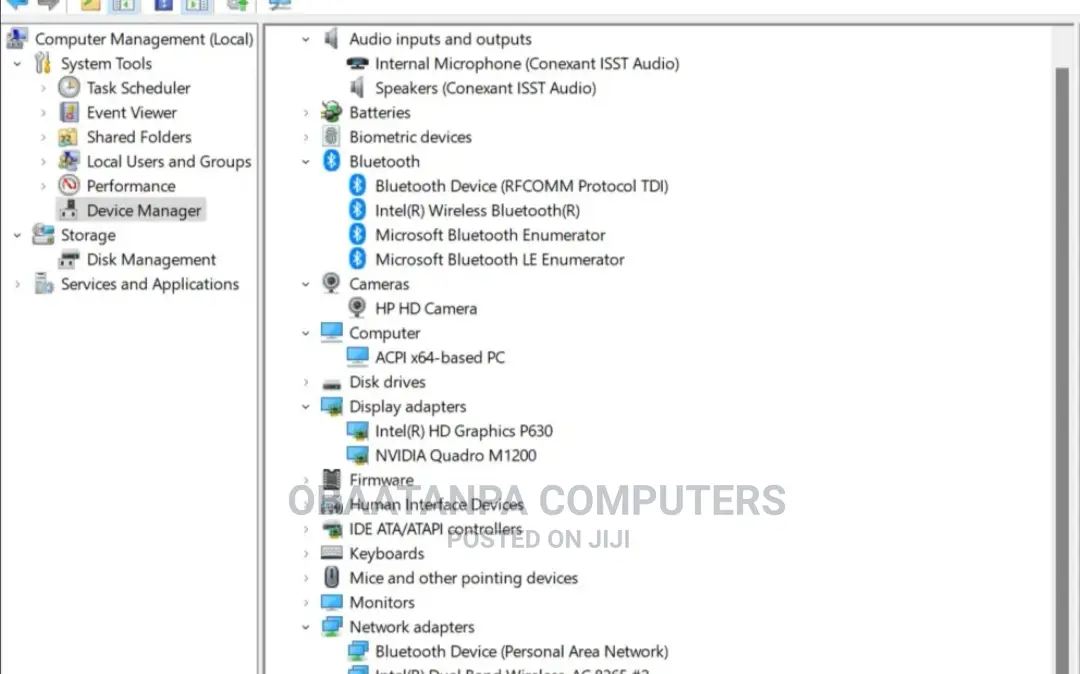Select Bluetooth Device (Personal Area Network)
Image resolution: width=1080 pixels, height=674 pixels.
(521, 651)
